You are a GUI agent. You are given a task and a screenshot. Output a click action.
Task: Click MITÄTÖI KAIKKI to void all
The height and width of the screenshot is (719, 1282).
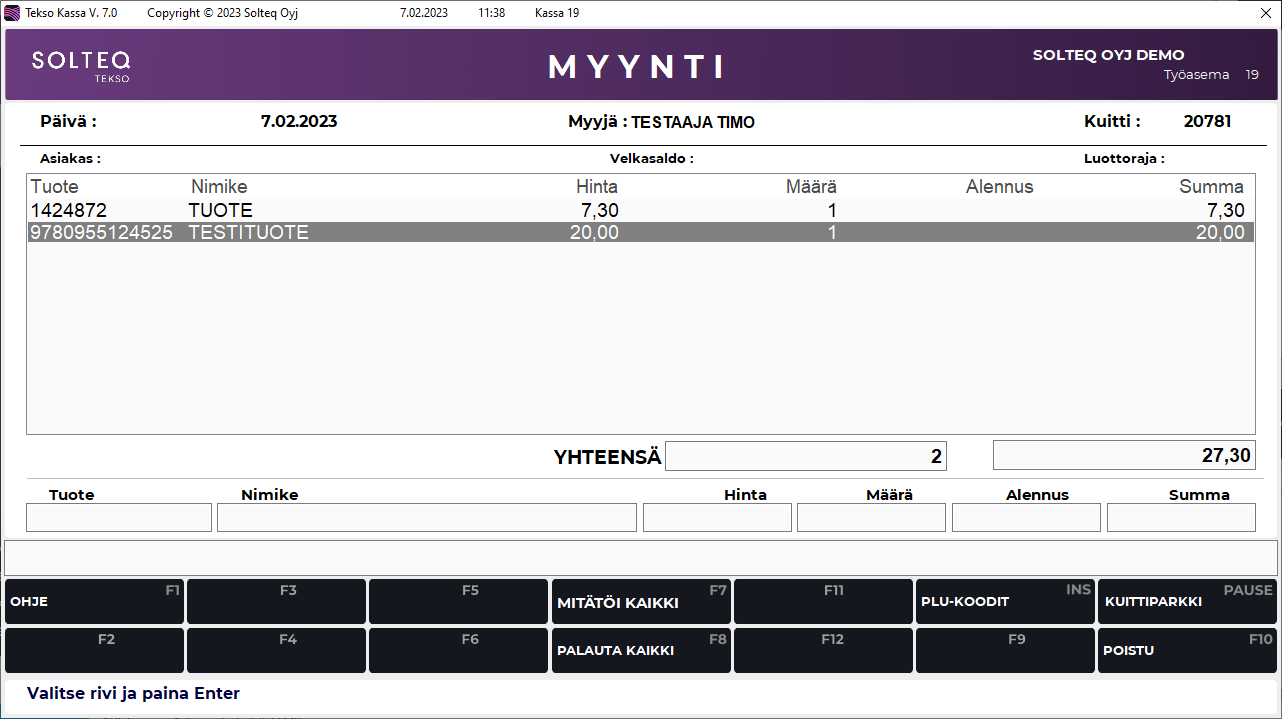pos(641,602)
